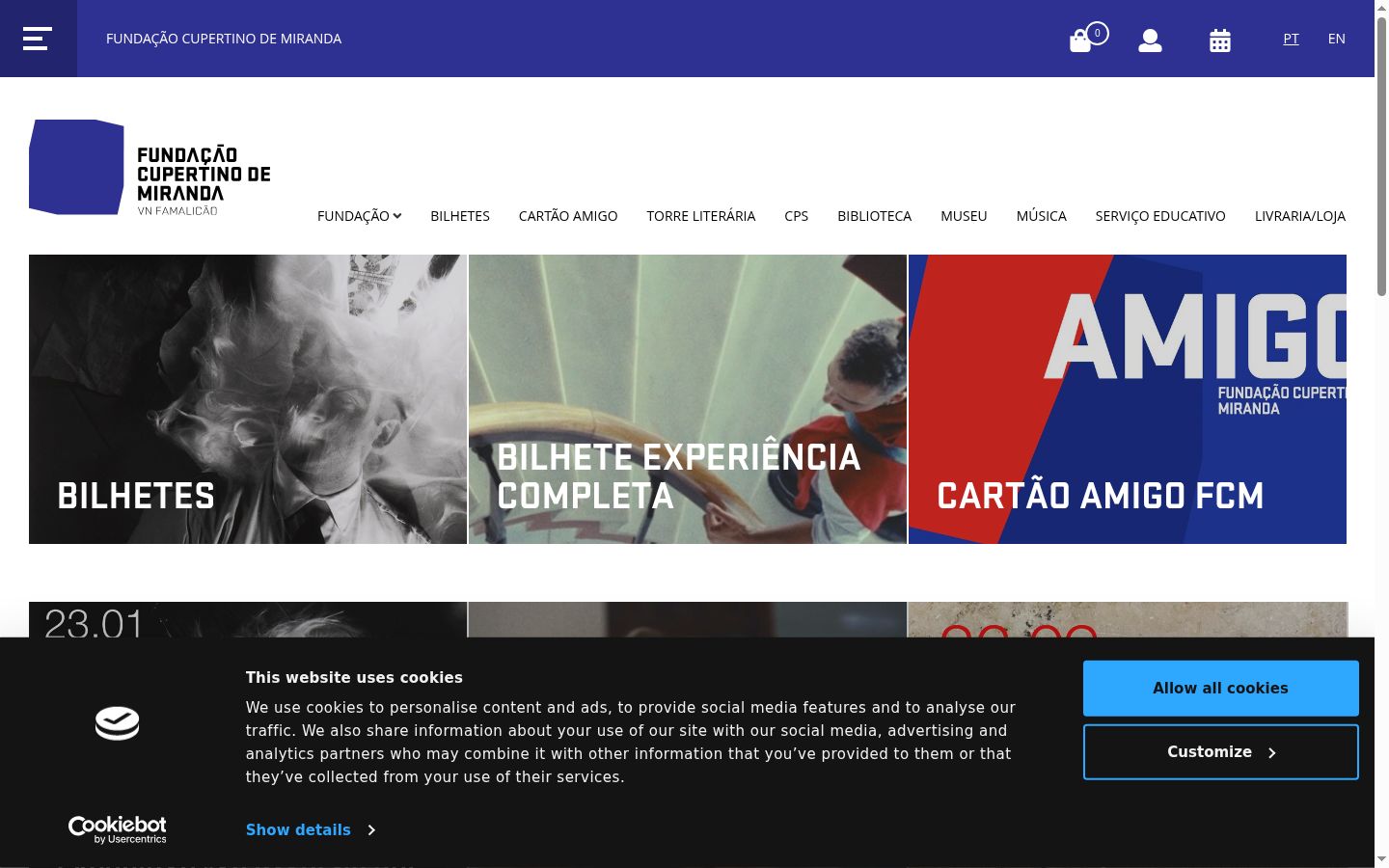Open the hamburger menu in header

(x=38, y=39)
